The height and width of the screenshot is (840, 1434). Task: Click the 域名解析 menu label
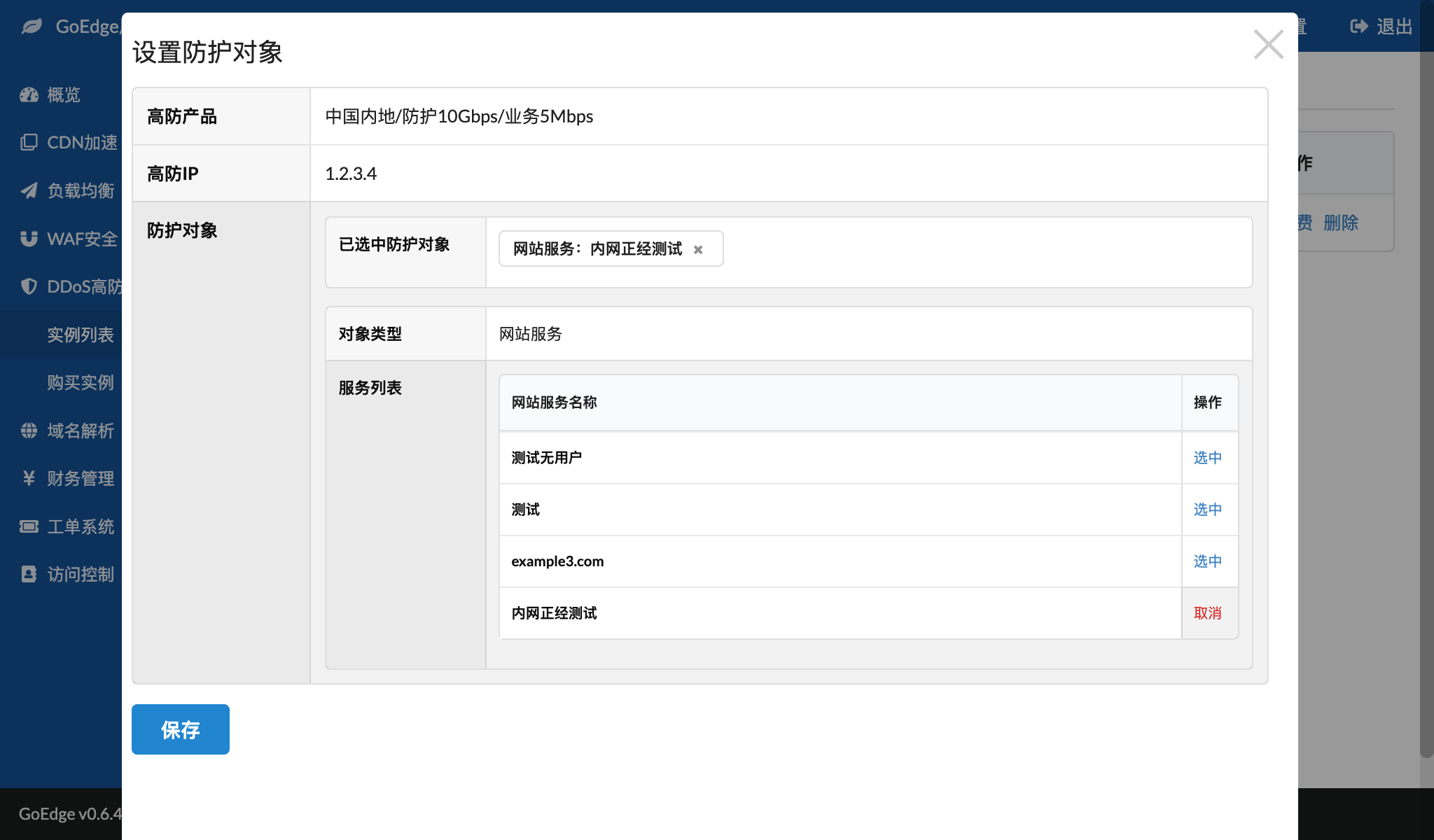(81, 430)
